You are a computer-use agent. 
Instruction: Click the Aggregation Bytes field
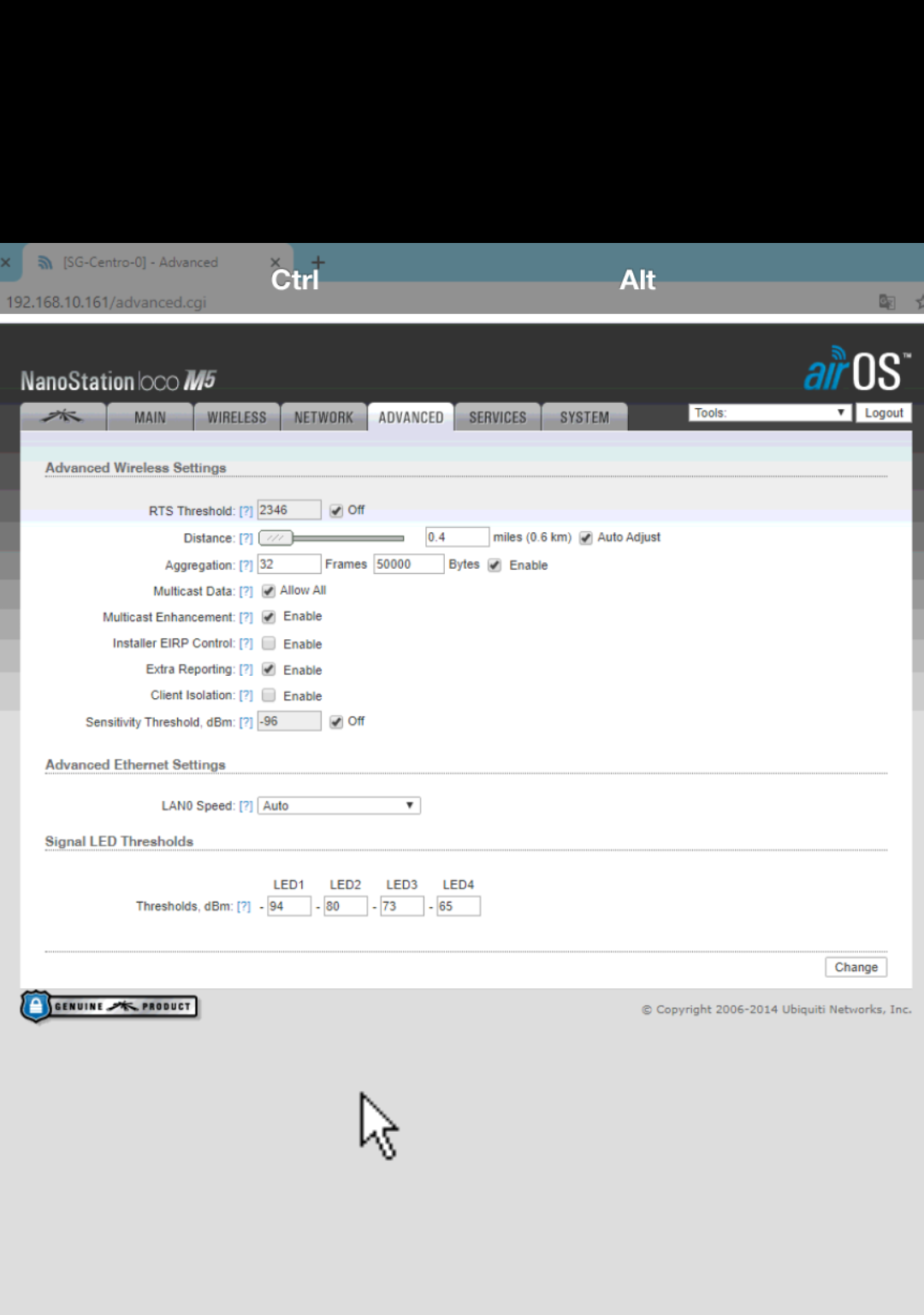(x=409, y=564)
